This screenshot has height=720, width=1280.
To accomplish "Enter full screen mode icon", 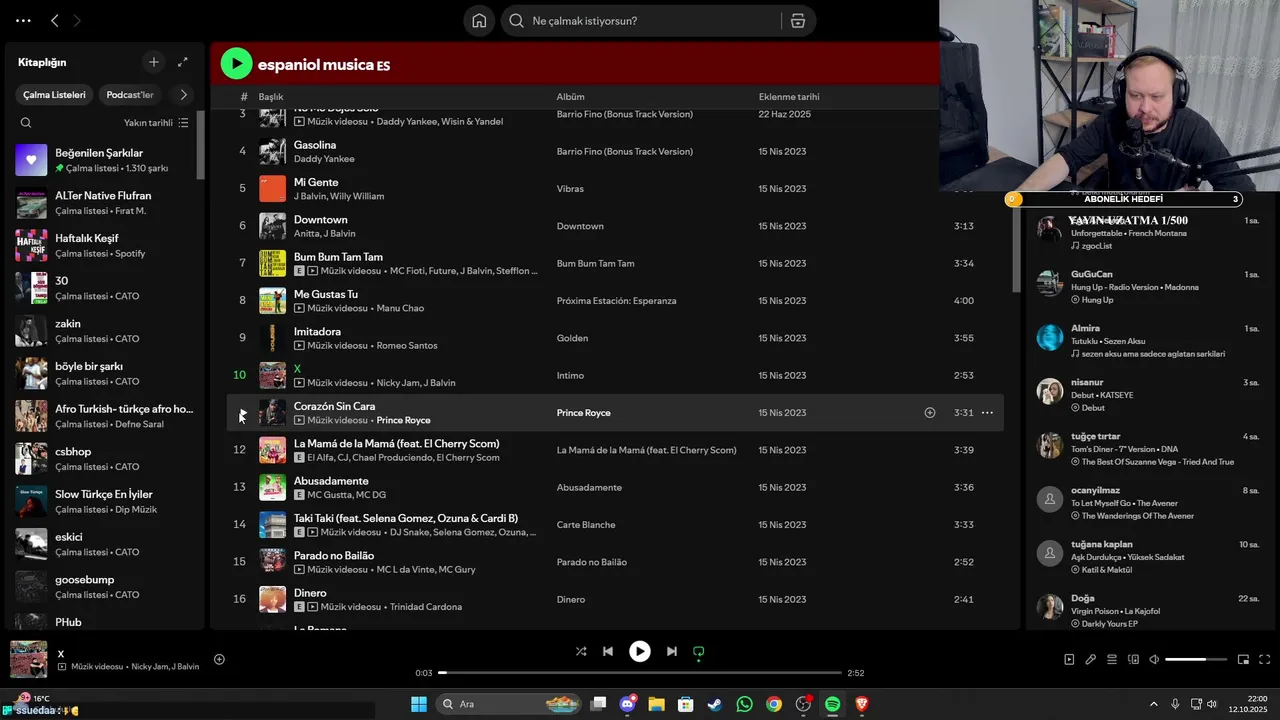I will [1264, 660].
